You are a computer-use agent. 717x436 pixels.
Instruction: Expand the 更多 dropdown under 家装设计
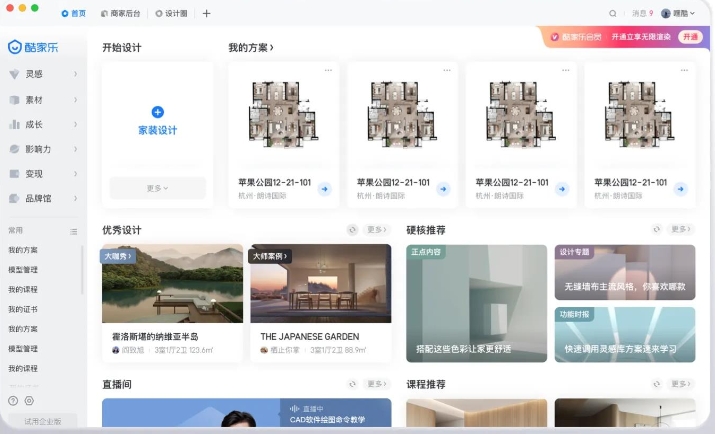click(158, 188)
